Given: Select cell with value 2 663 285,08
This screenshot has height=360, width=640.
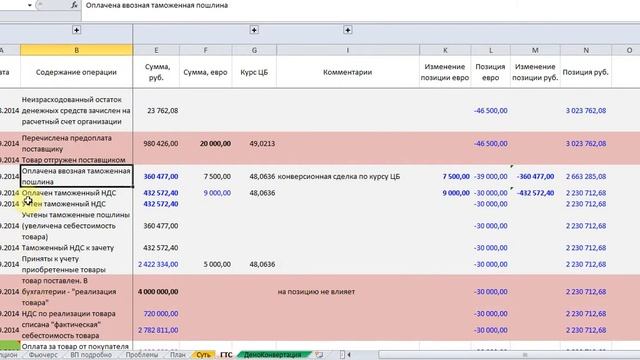Looking at the screenshot, I should click(x=586, y=176).
